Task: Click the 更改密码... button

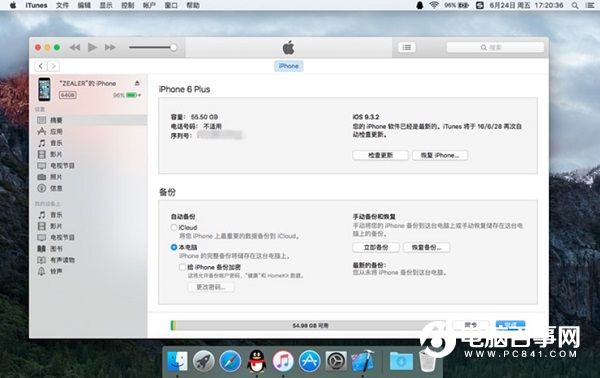Action: click(x=211, y=287)
